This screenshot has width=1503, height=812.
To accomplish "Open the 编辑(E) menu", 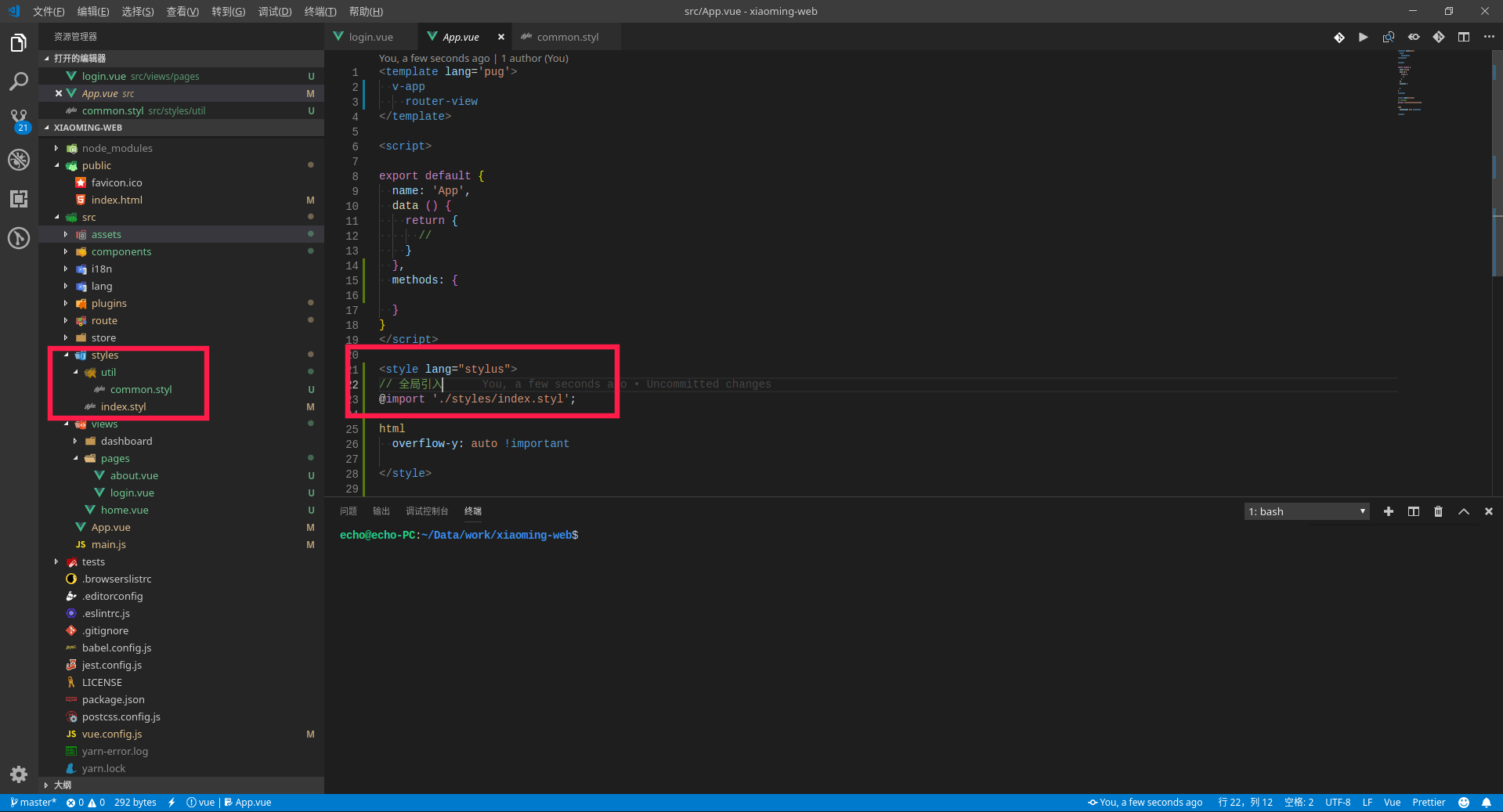I will point(93,11).
